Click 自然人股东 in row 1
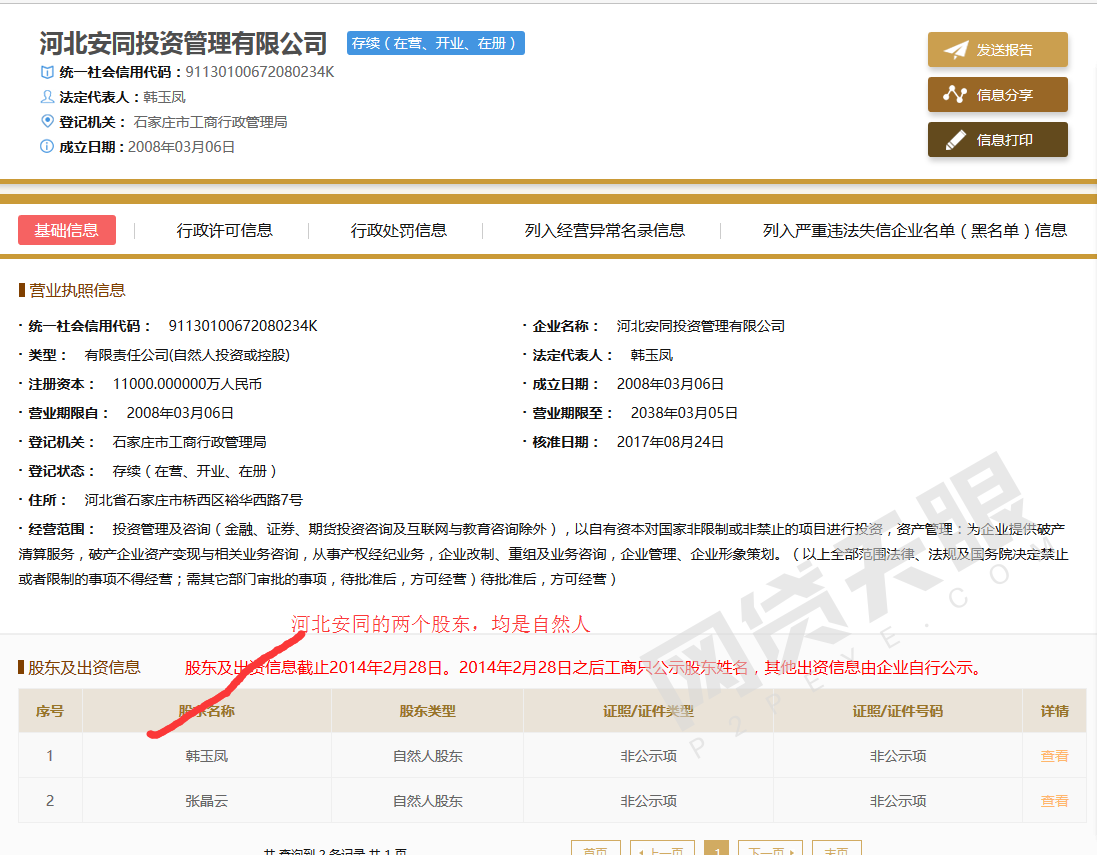 tap(427, 756)
